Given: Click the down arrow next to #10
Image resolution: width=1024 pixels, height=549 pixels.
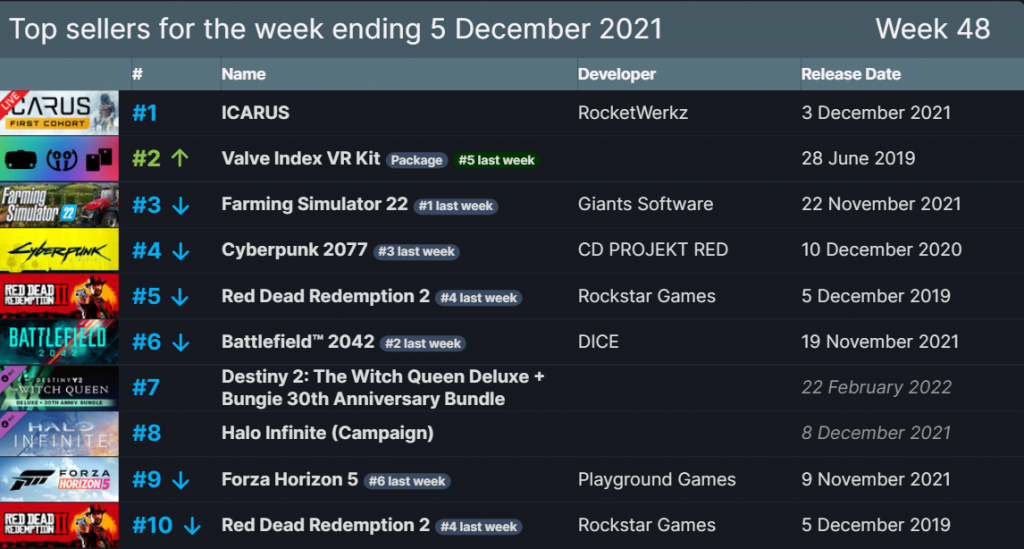Looking at the screenshot, I should [x=192, y=525].
